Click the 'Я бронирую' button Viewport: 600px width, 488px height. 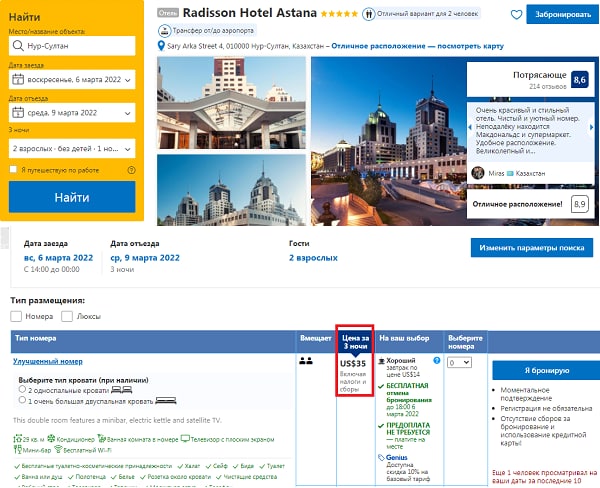[546, 370]
